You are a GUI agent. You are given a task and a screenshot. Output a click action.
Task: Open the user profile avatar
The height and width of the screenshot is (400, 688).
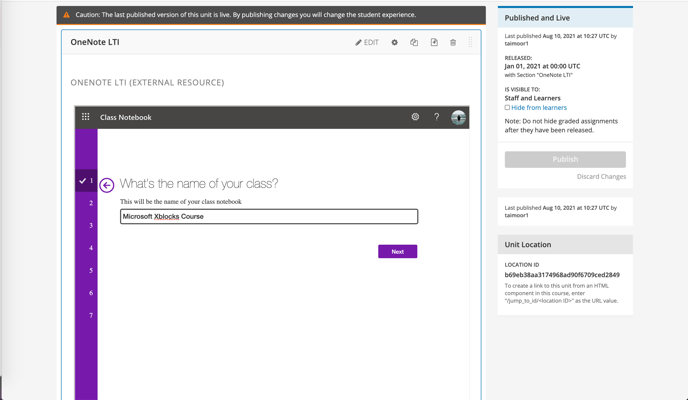458,117
